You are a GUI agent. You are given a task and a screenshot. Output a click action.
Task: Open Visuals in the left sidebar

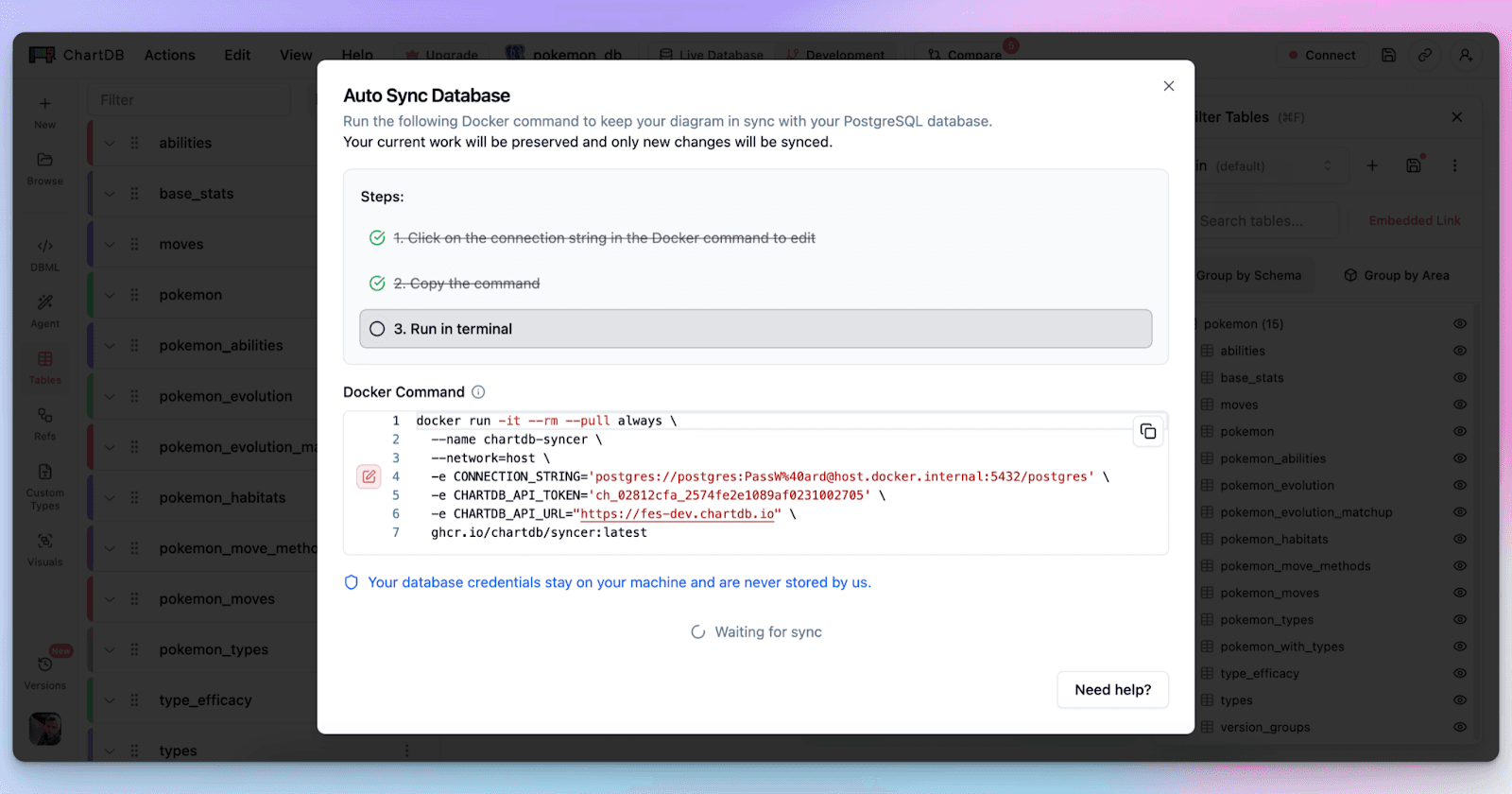pyautogui.click(x=44, y=549)
